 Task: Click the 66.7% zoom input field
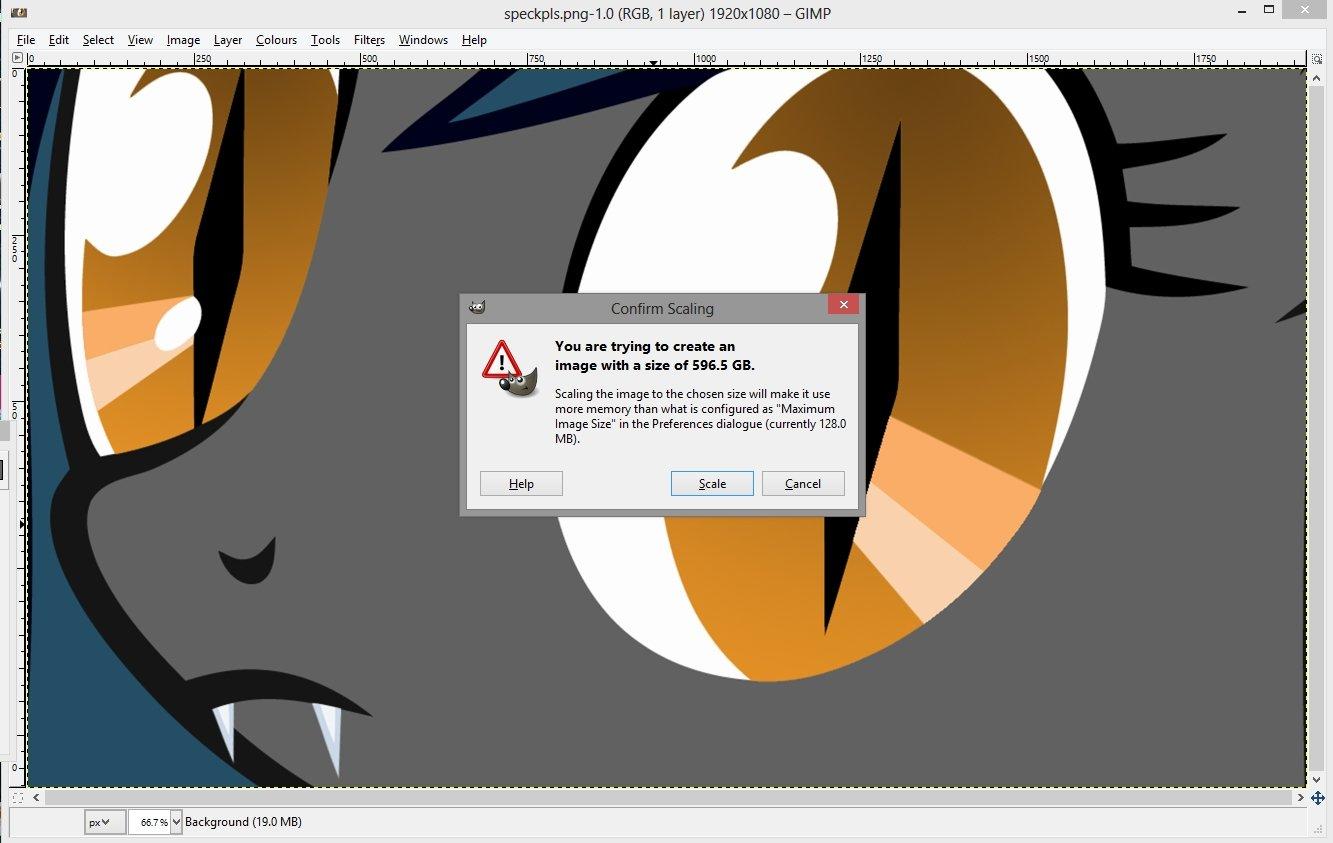pyautogui.click(x=150, y=822)
